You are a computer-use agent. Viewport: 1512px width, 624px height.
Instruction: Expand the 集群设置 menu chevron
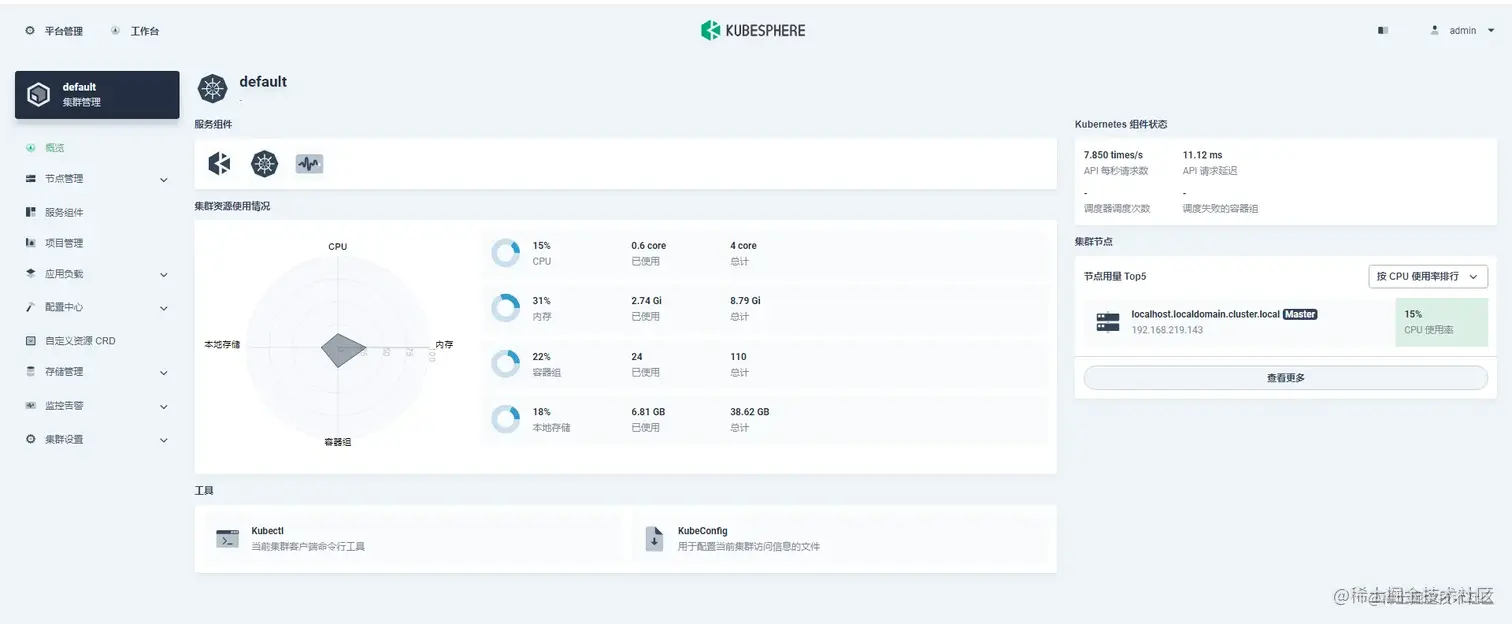[x=164, y=440]
